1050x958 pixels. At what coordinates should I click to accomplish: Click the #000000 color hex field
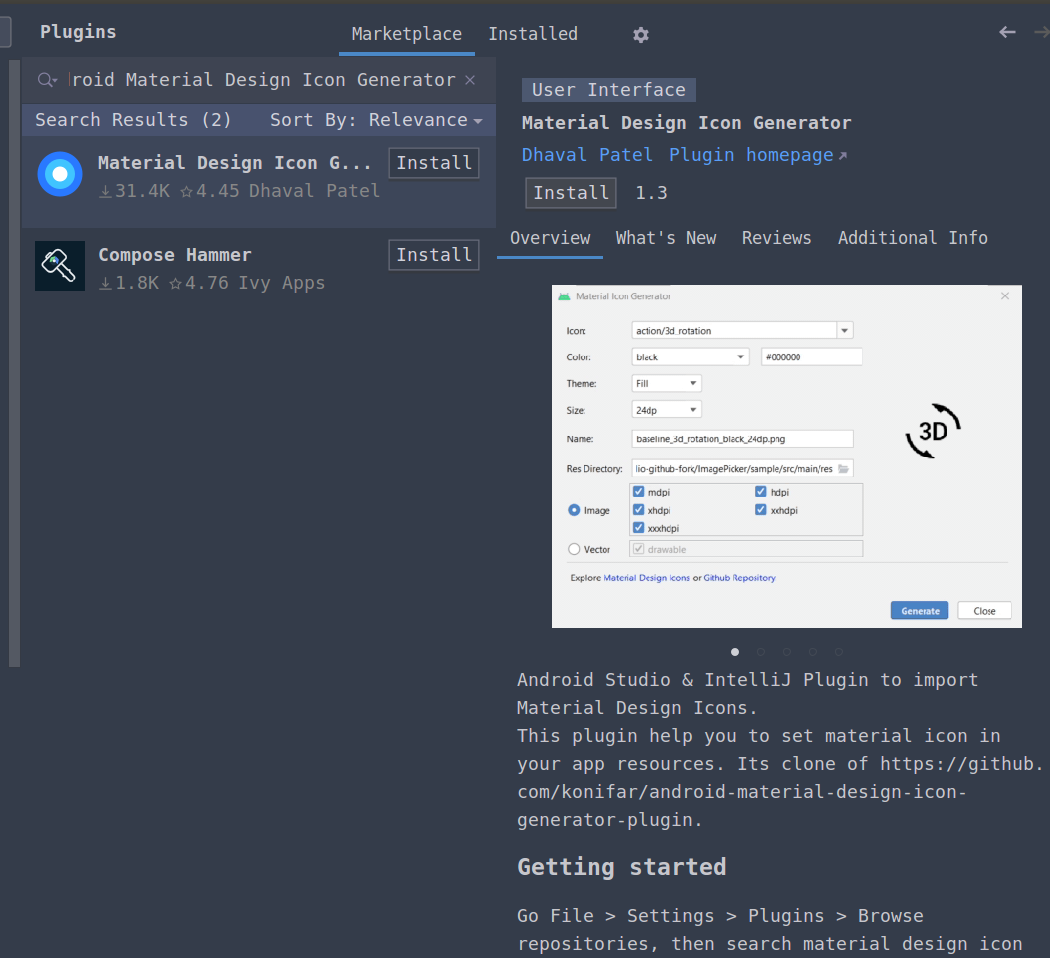(x=812, y=357)
